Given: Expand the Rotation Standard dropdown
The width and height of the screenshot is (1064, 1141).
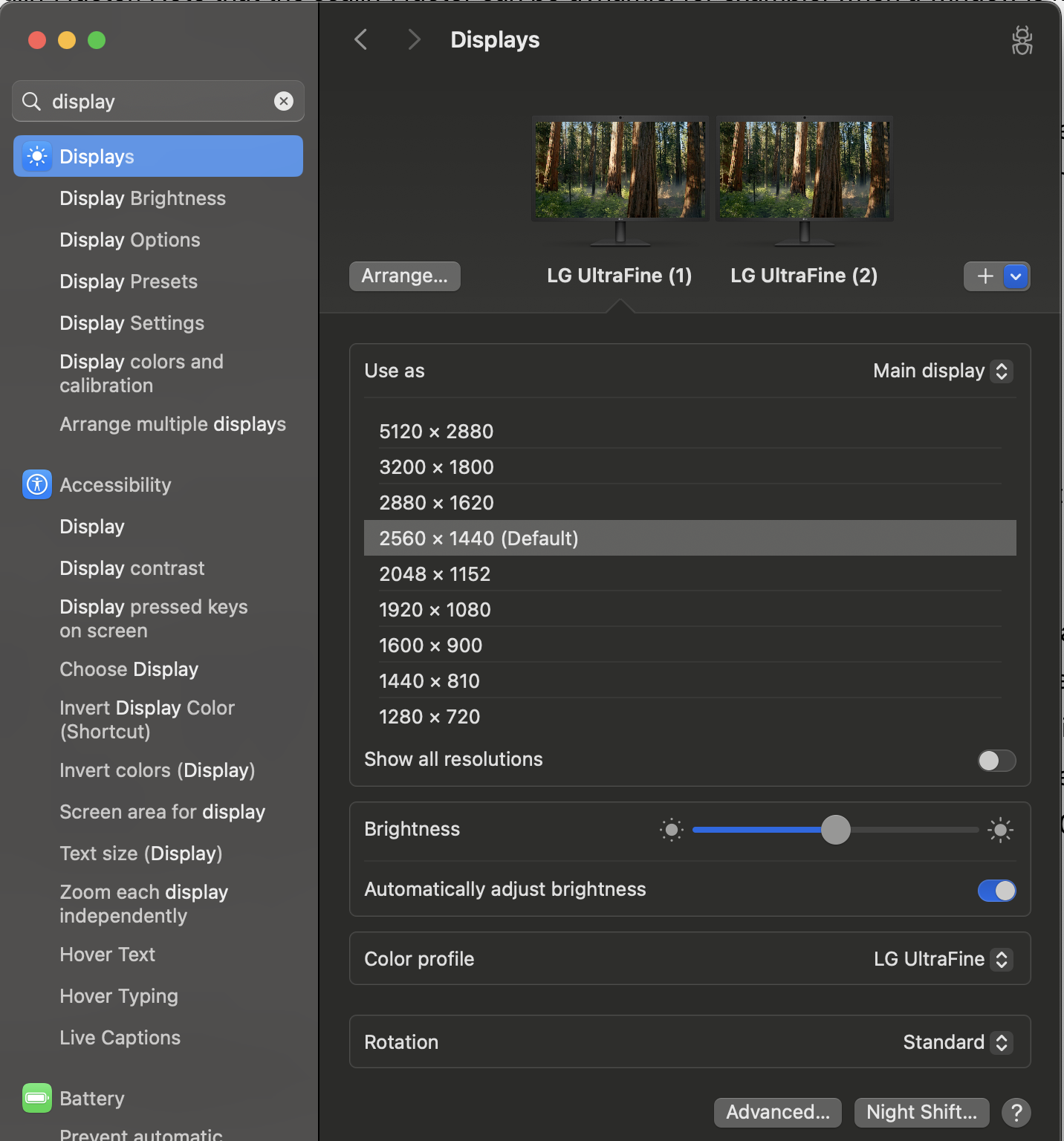Looking at the screenshot, I should [957, 1042].
